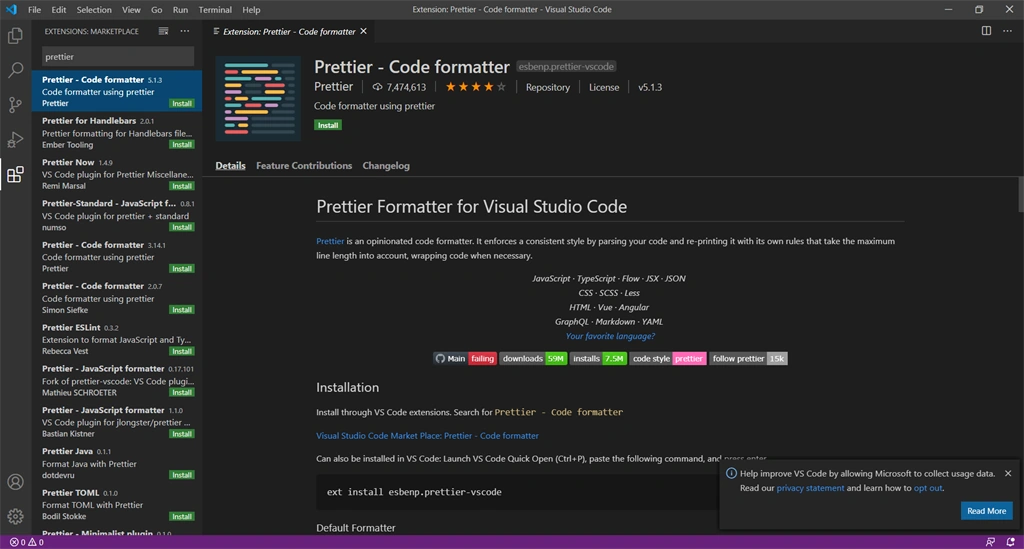Switch to the Details tab
This screenshot has width=1024, height=549.
pyautogui.click(x=231, y=166)
